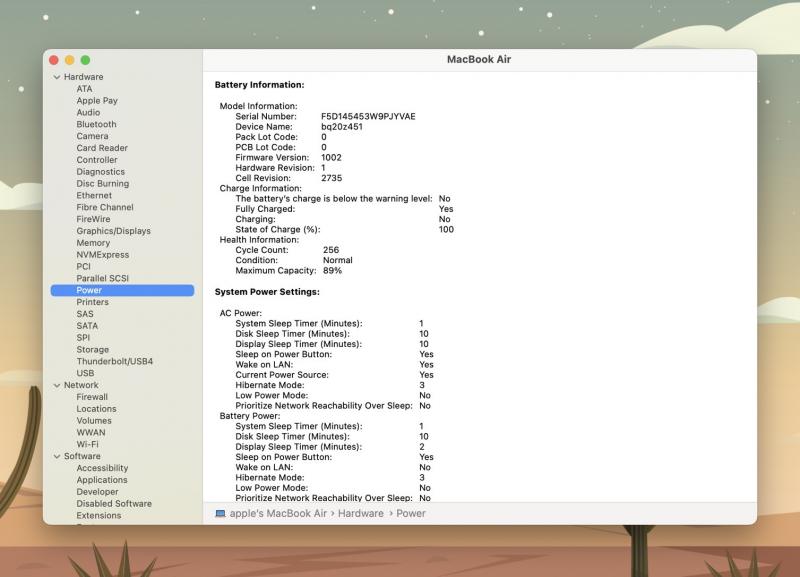Select Bluetooth in the sidebar
Screen dimensions: 800x577
(x=96, y=124)
